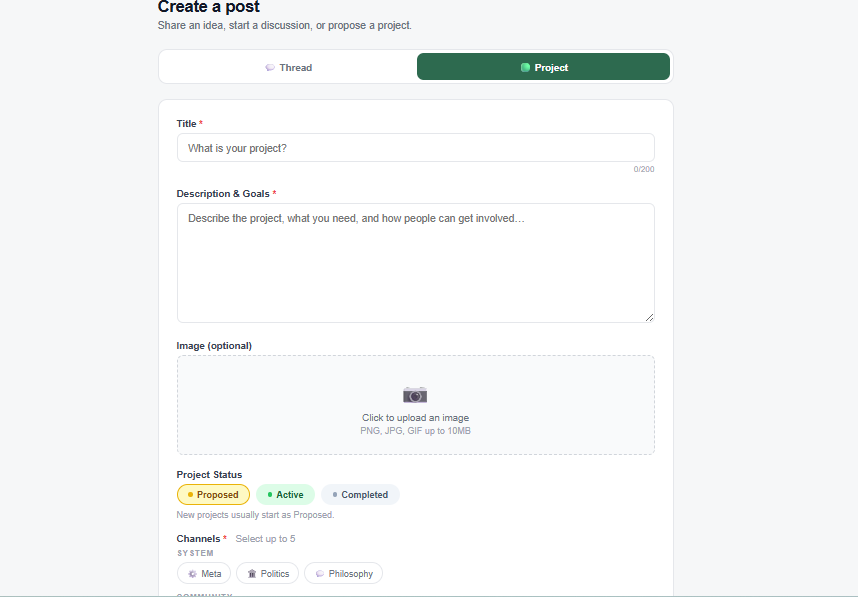Click the building icon on Politics chip
This screenshot has width=858, height=597.
pyautogui.click(x=252, y=574)
